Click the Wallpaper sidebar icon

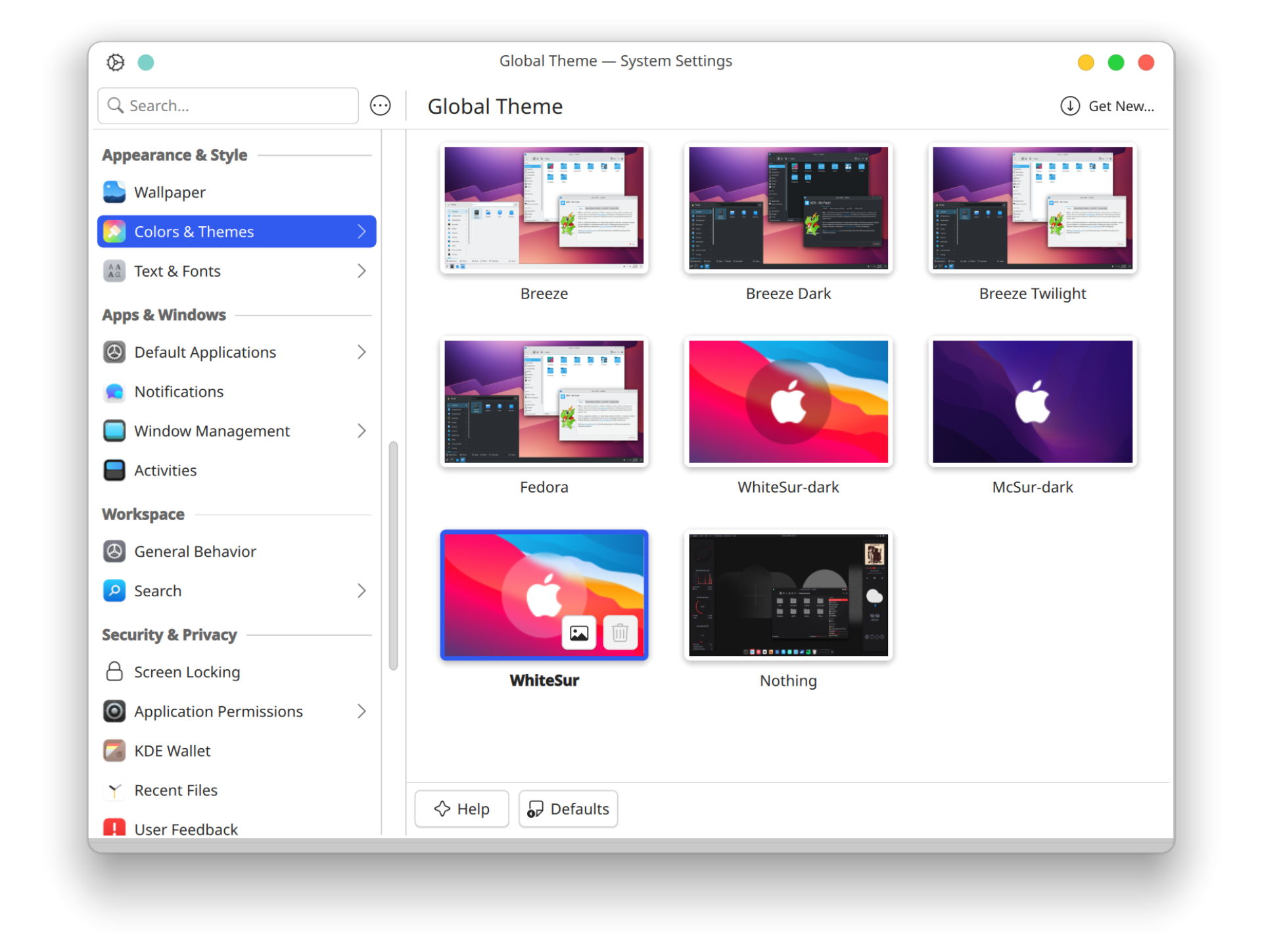(114, 192)
